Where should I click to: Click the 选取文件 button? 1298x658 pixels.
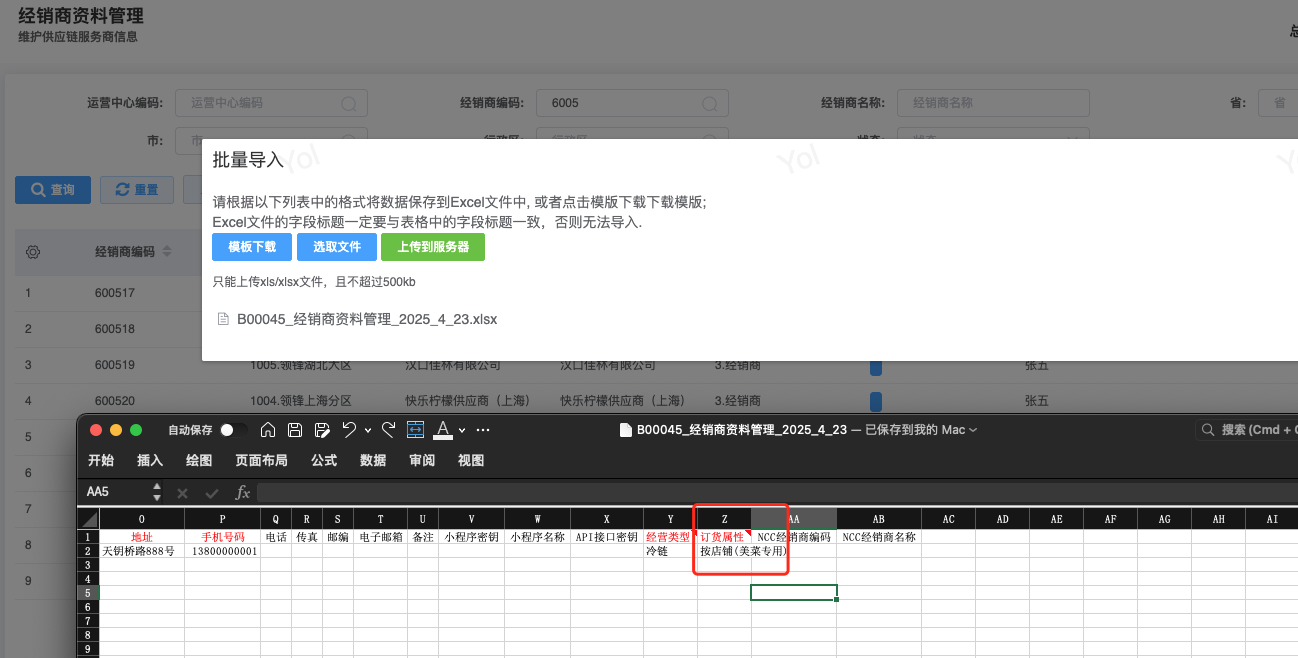pos(336,247)
